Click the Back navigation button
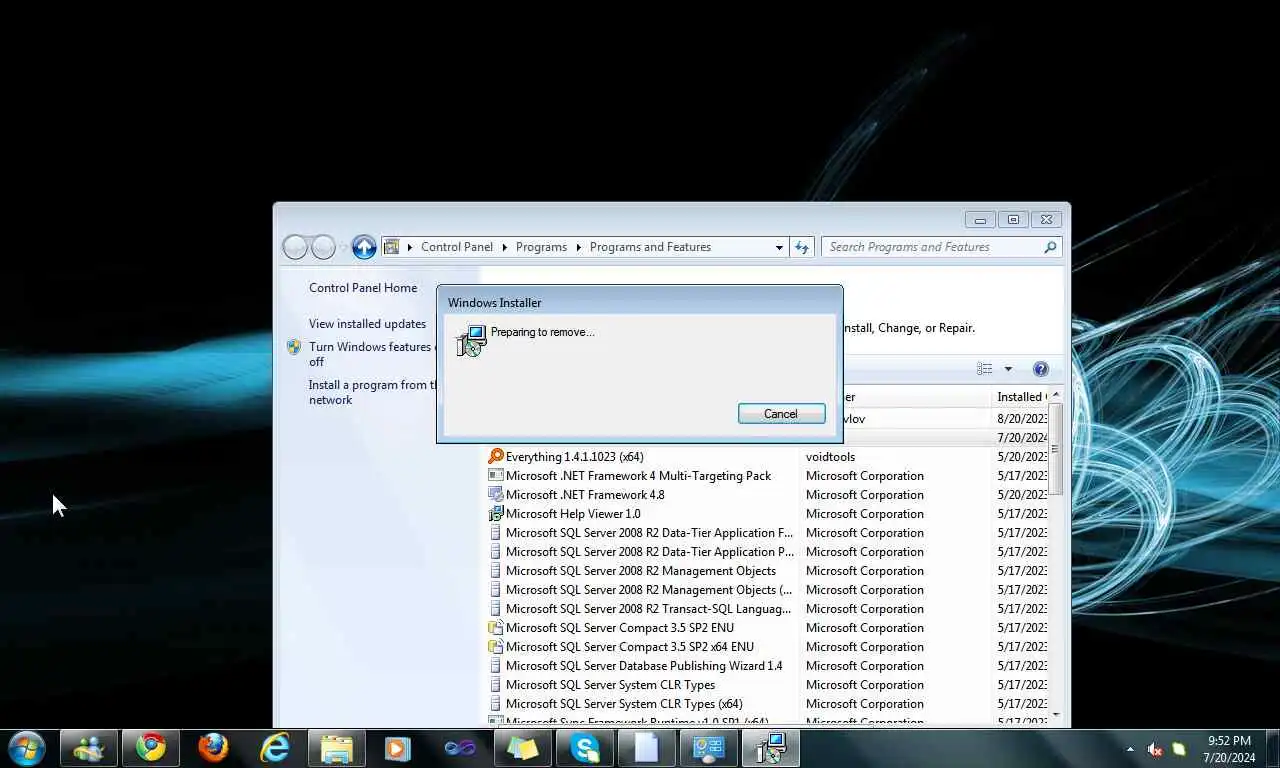Image resolution: width=1280 pixels, height=768 pixels. (295, 247)
